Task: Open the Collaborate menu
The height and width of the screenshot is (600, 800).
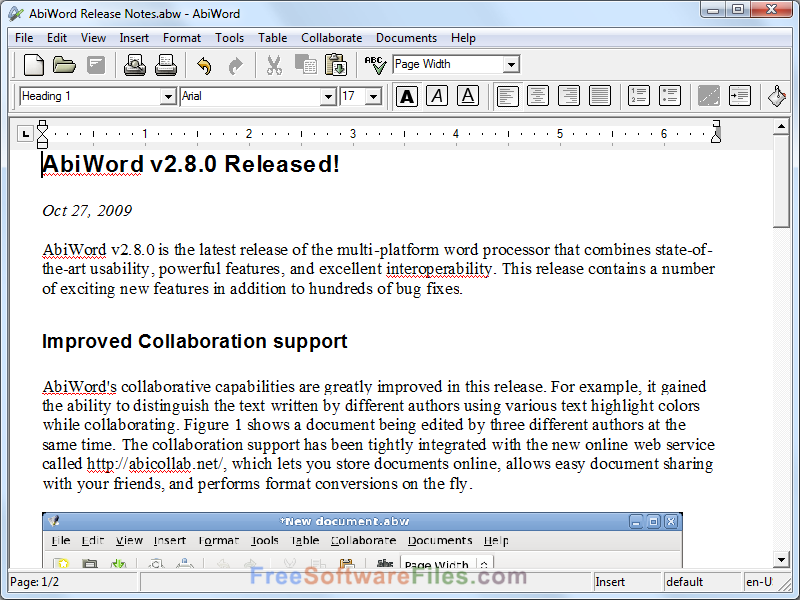Action: coord(332,38)
